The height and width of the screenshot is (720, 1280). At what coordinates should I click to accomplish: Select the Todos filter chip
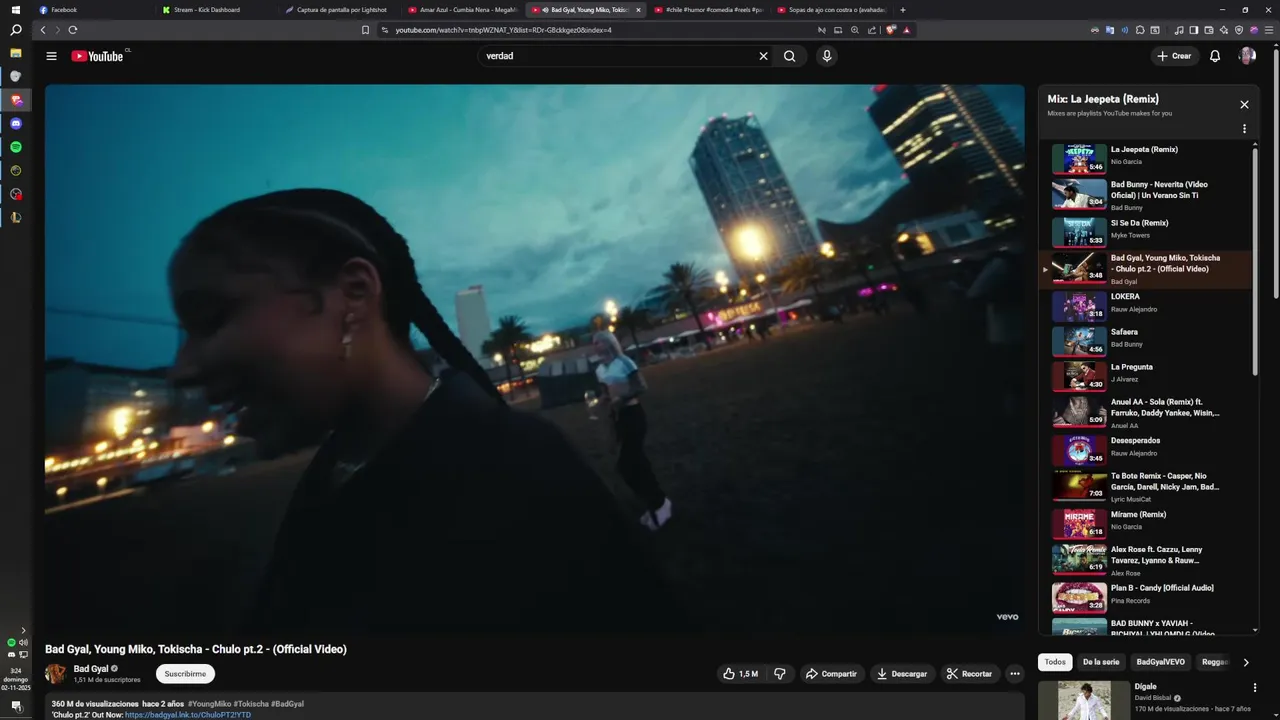point(1055,662)
